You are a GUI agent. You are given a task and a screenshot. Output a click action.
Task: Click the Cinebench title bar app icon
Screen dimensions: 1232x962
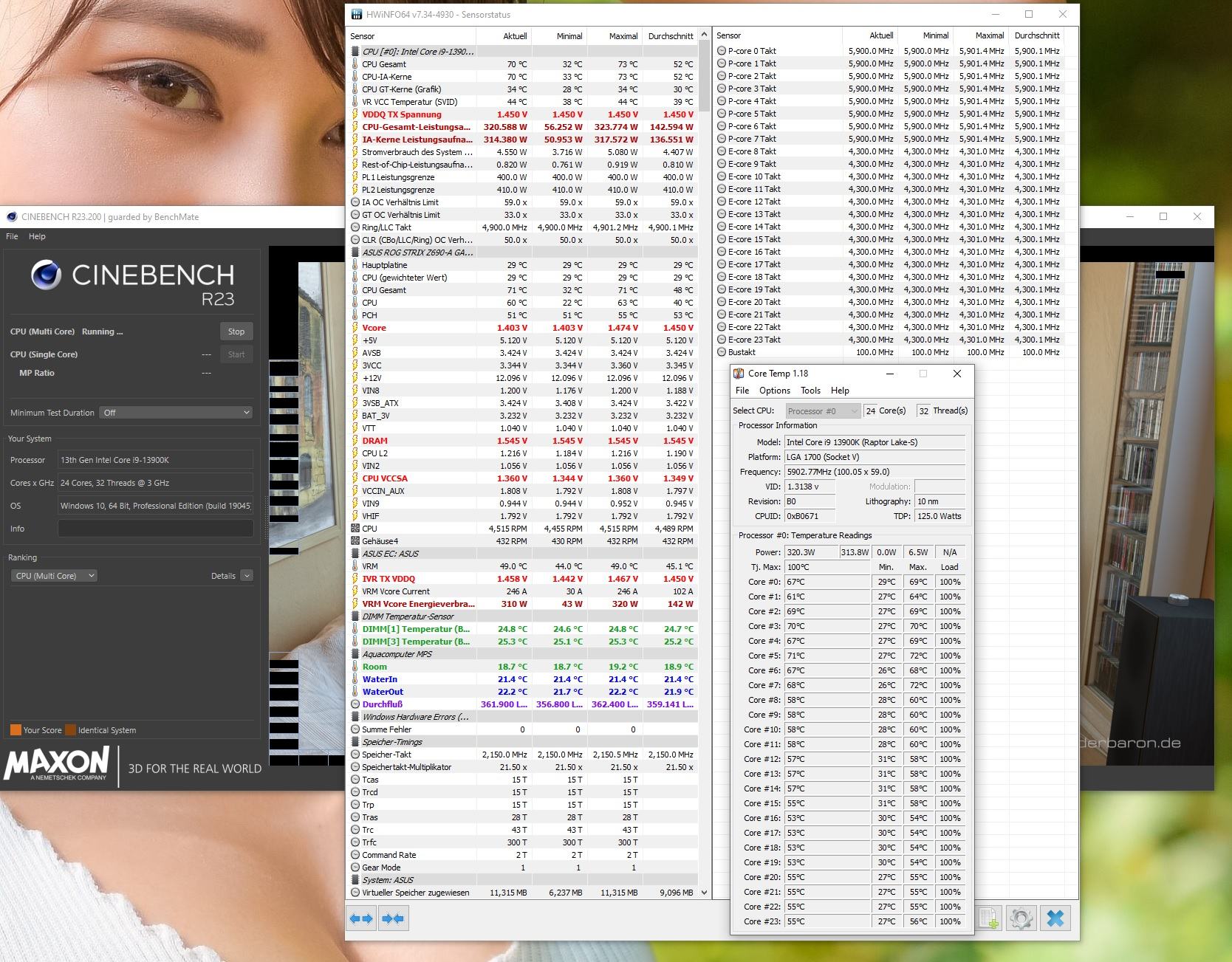[x=12, y=217]
